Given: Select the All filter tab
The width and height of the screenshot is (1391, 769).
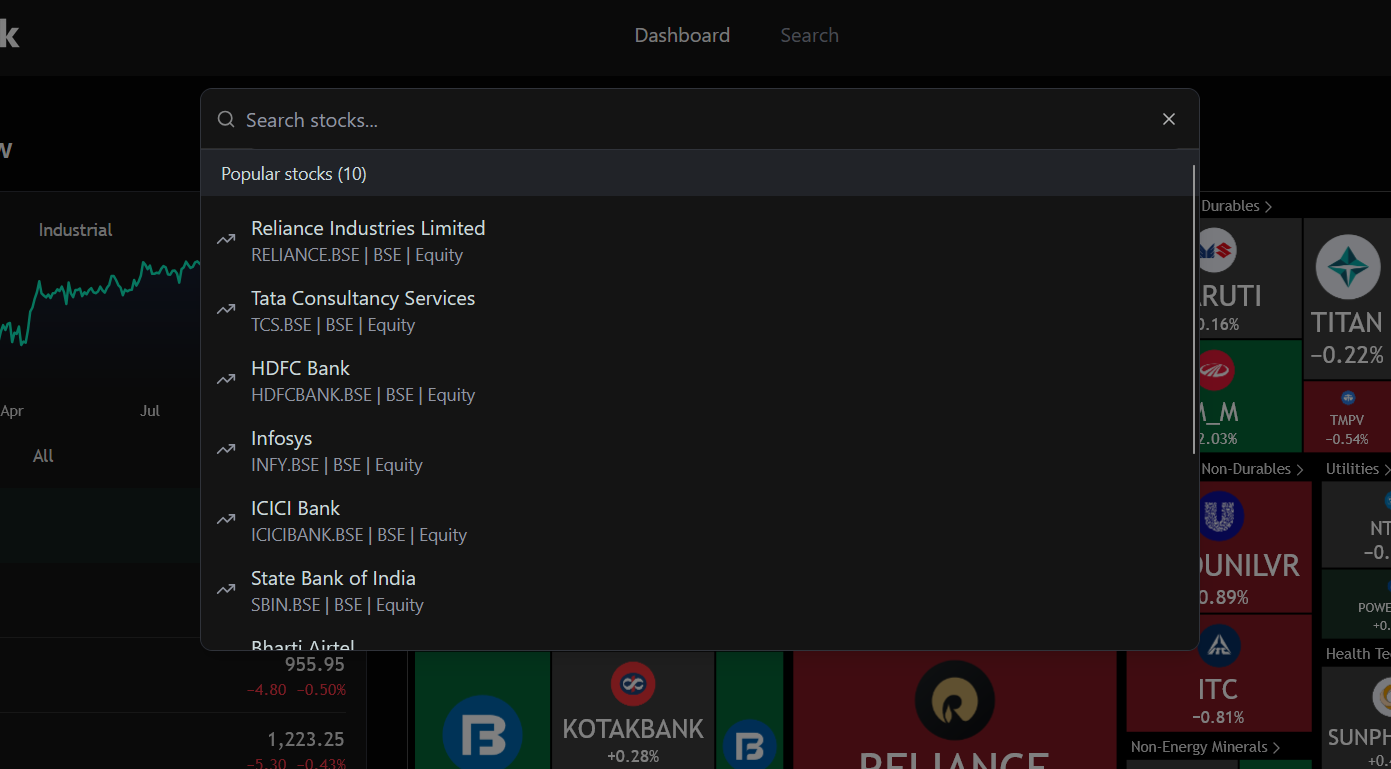Looking at the screenshot, I should [x=43, y=456].
